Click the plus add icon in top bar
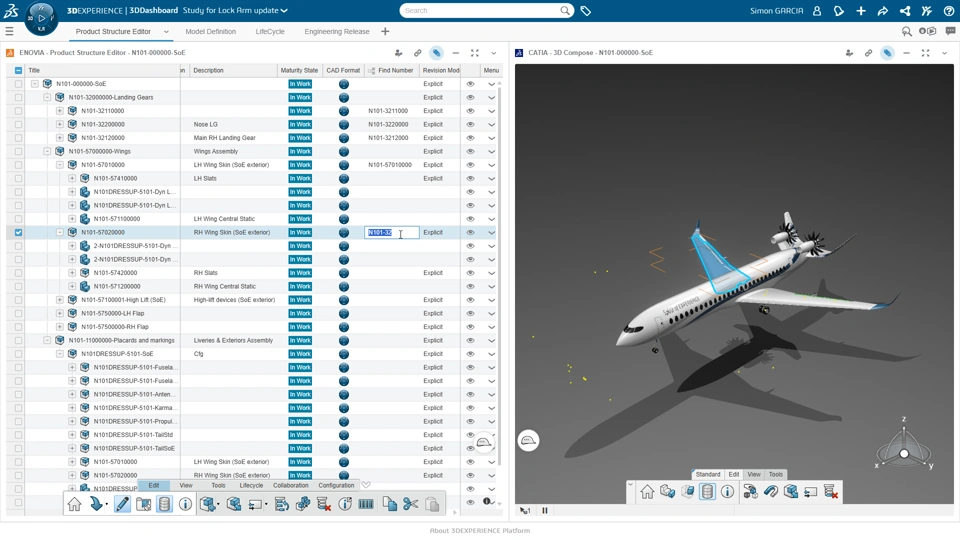 click(x=861, y=10)
